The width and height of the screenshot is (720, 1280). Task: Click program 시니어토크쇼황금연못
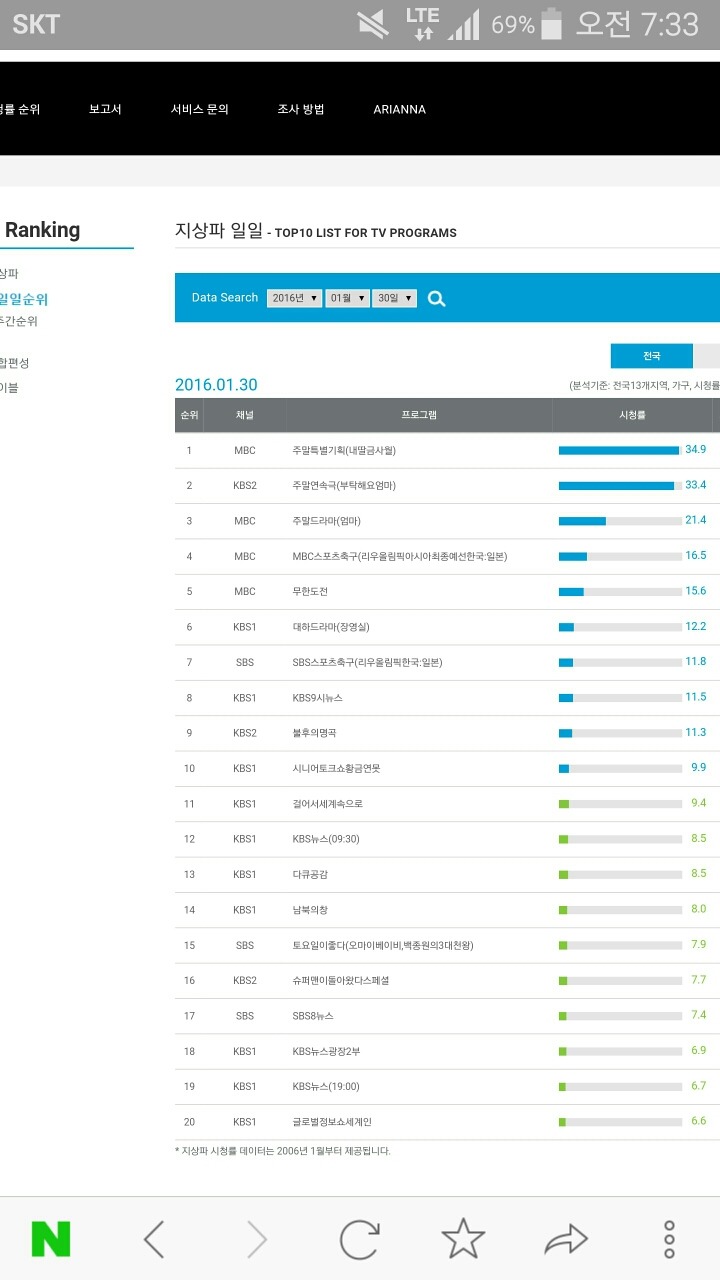pos(336,768)
